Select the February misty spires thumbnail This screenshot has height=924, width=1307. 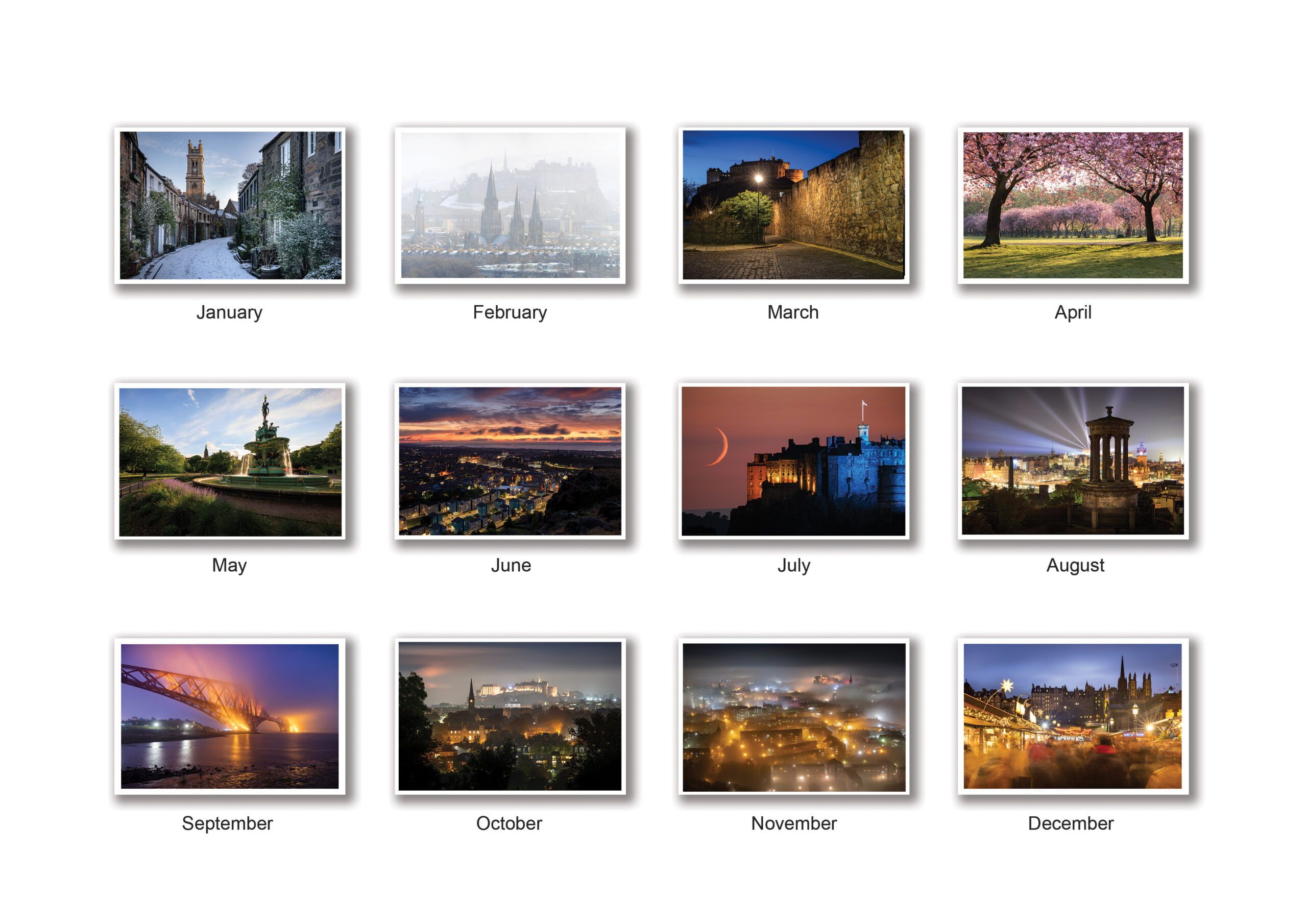(510, 205)
